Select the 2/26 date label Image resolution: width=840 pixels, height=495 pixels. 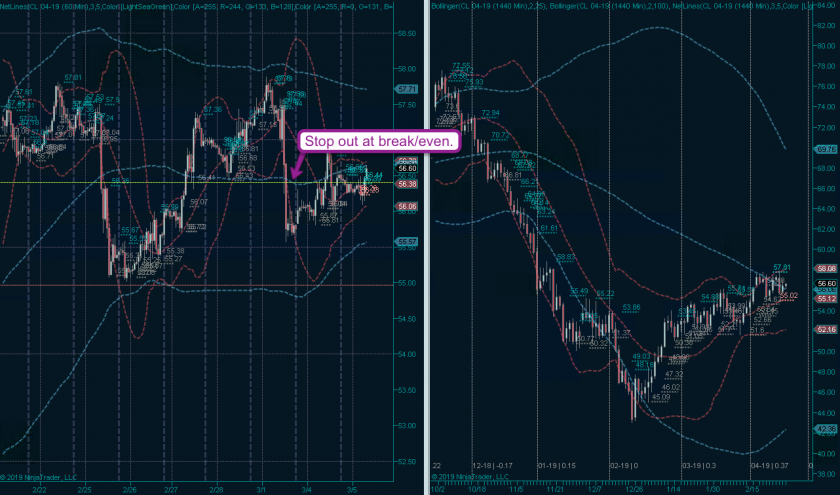129,489
